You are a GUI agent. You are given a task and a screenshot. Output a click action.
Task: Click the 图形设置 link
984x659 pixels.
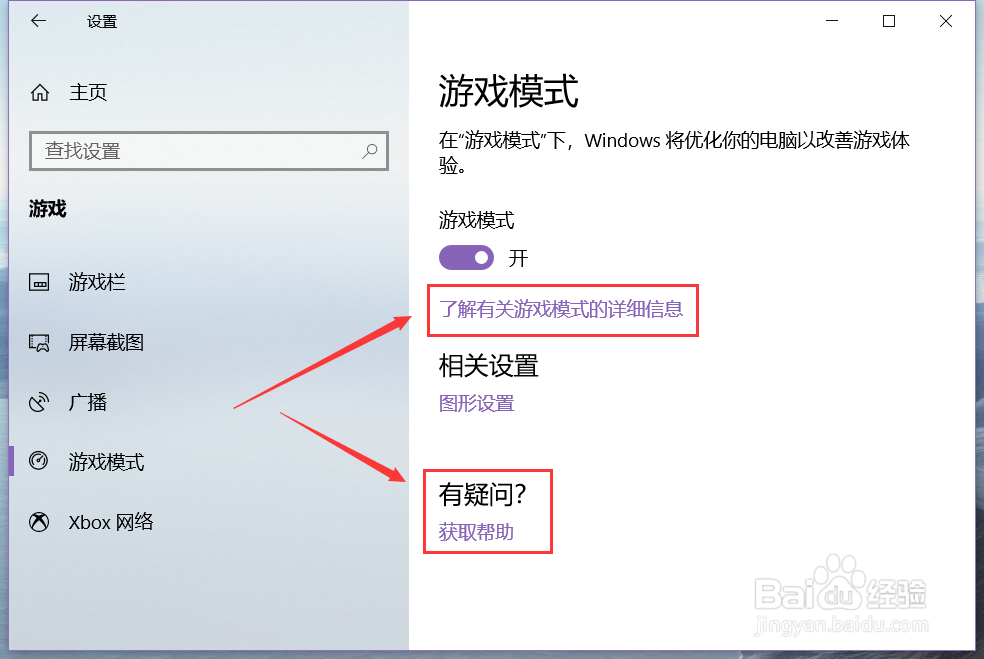tap(477, 403)
